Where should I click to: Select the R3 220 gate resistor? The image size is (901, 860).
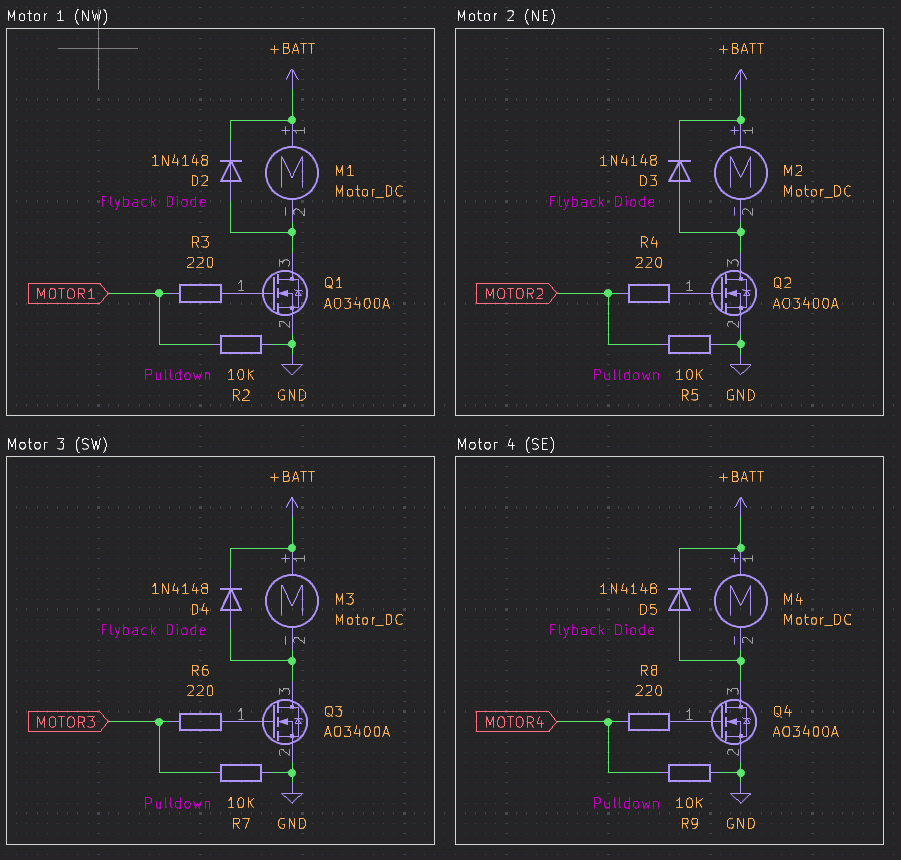tap(200, 293)
